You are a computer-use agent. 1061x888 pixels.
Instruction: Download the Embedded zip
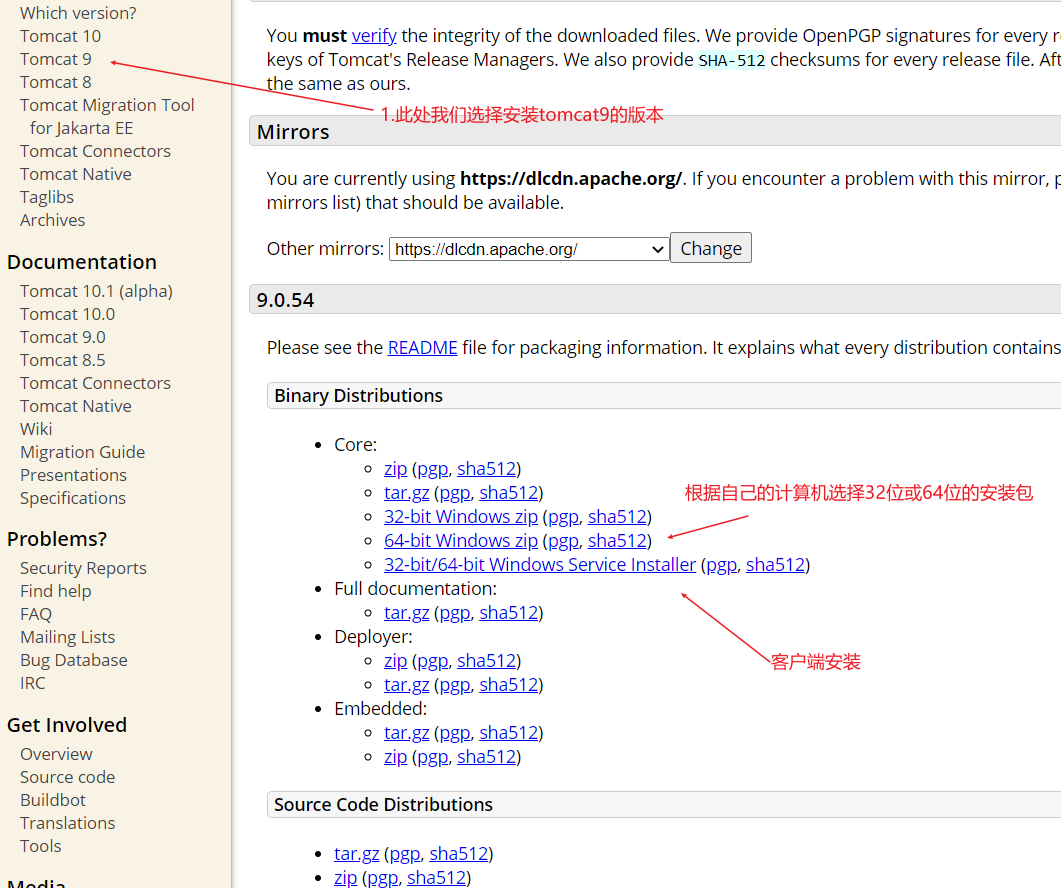(395, 757)
